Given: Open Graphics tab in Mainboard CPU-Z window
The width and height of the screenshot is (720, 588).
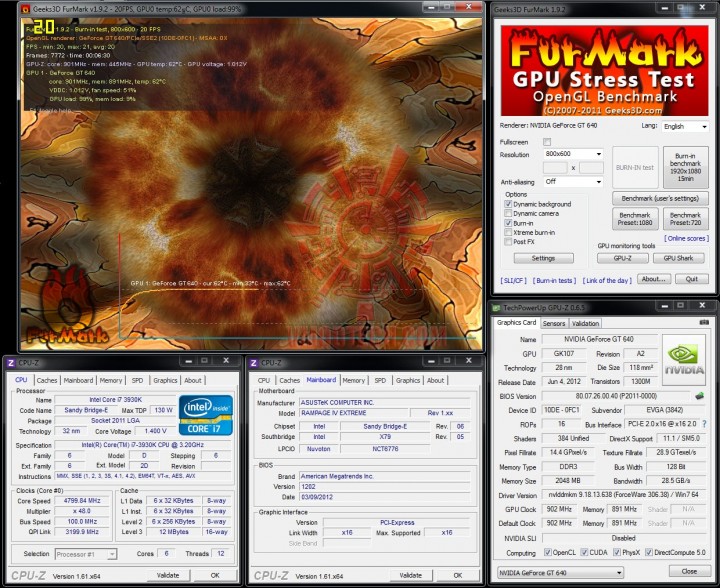Looking at the screenshot, I should click(x=408, y=381).
